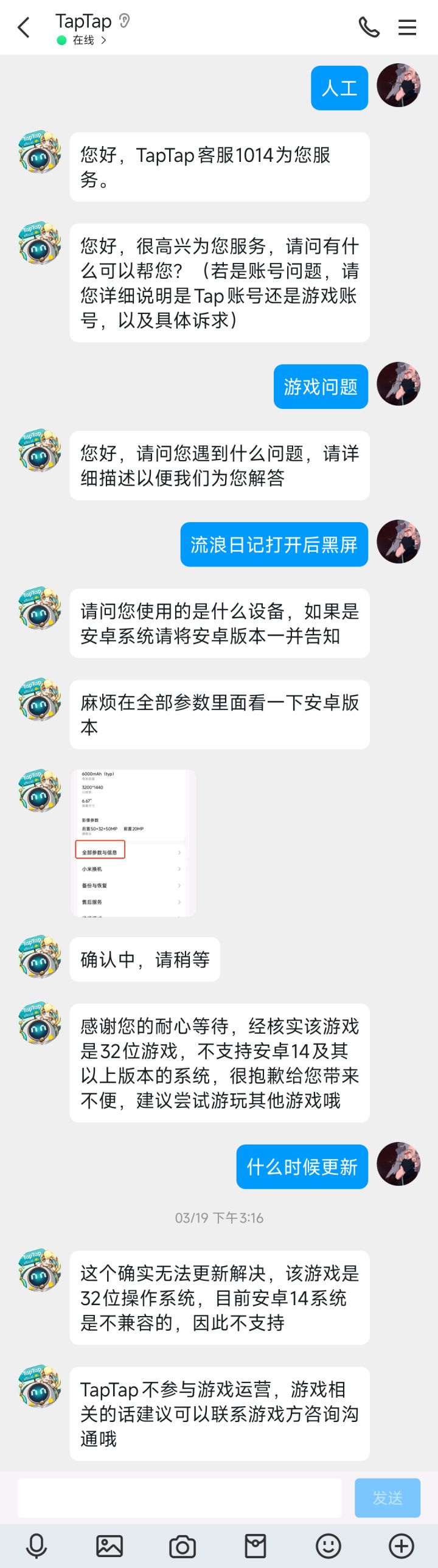Expand more options with plus icon
This screenshot has height=1568, width=438.
pos(401,1546)
